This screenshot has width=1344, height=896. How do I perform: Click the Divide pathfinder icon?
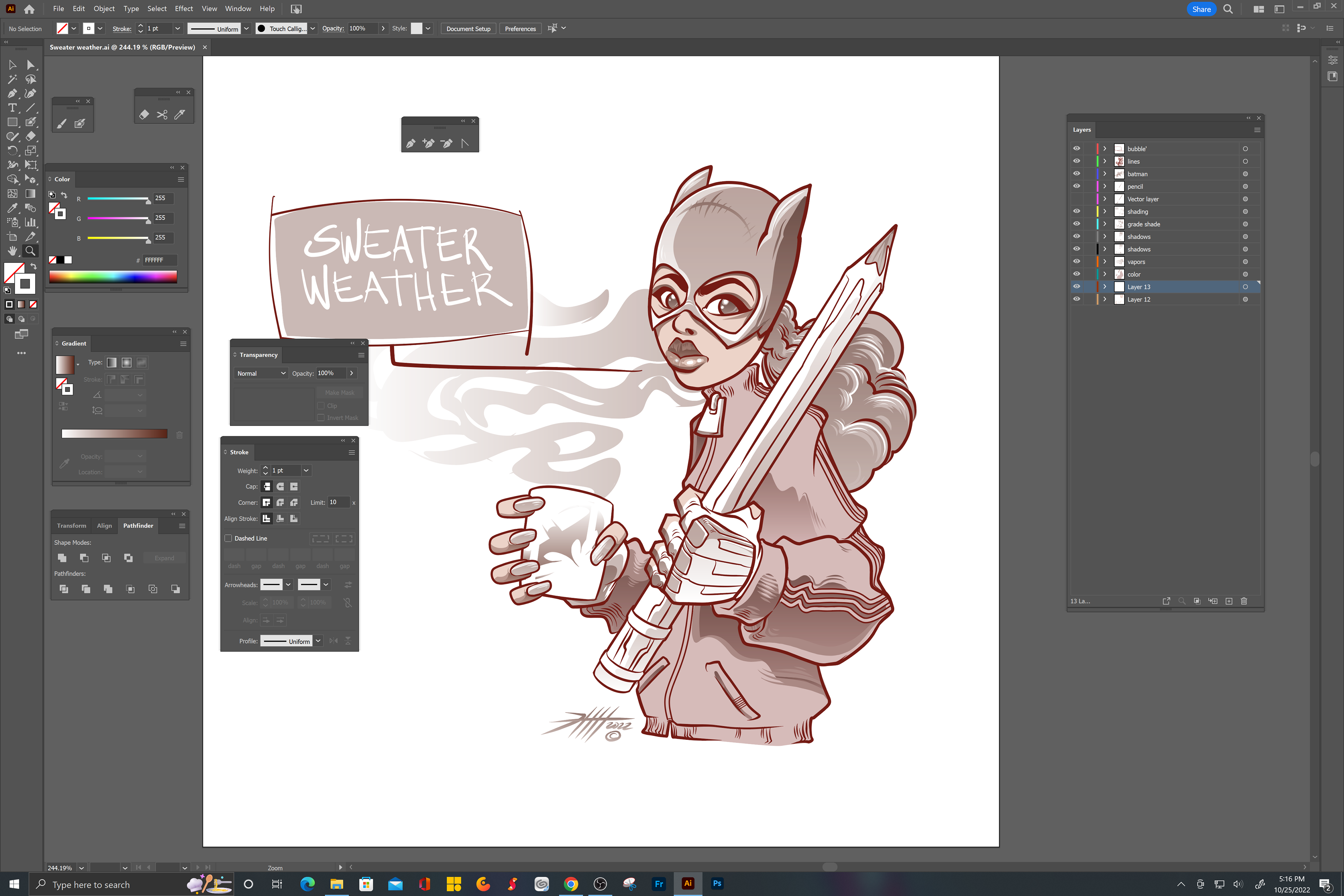coord(63,589)
